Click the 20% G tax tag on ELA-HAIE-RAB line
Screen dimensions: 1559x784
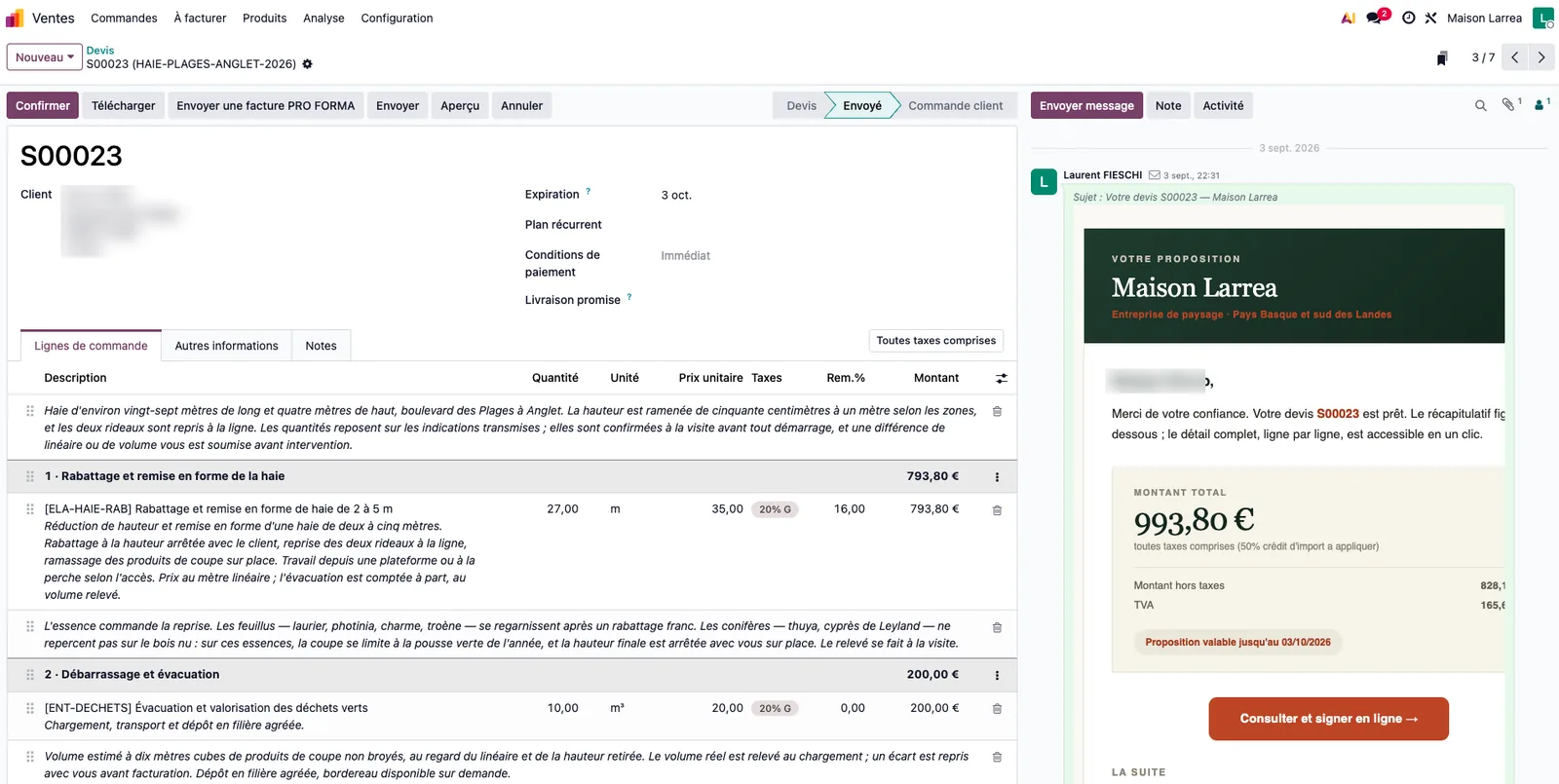(x=775, y=509)
